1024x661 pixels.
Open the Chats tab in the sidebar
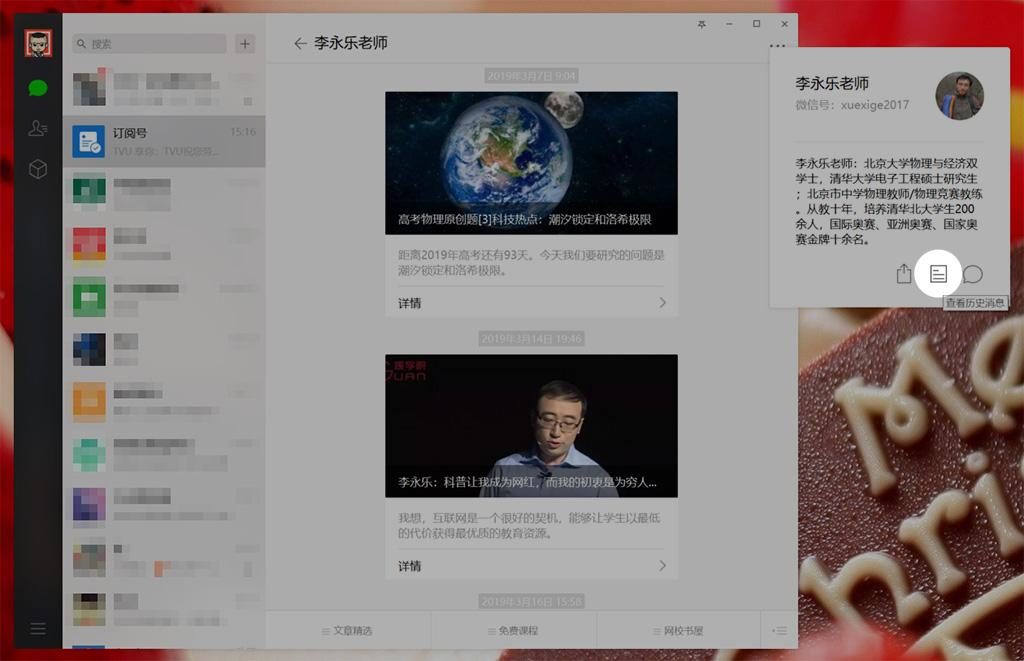38,88
